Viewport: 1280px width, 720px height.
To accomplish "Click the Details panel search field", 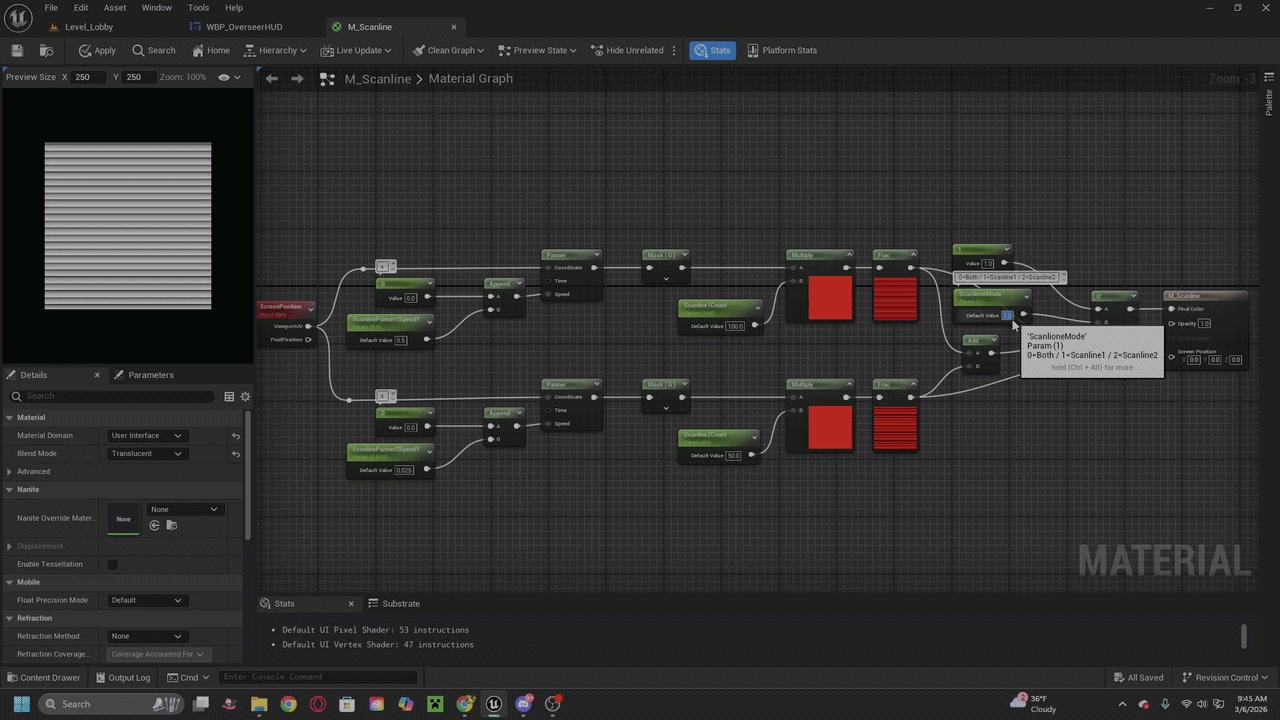I will coord(118,396).
